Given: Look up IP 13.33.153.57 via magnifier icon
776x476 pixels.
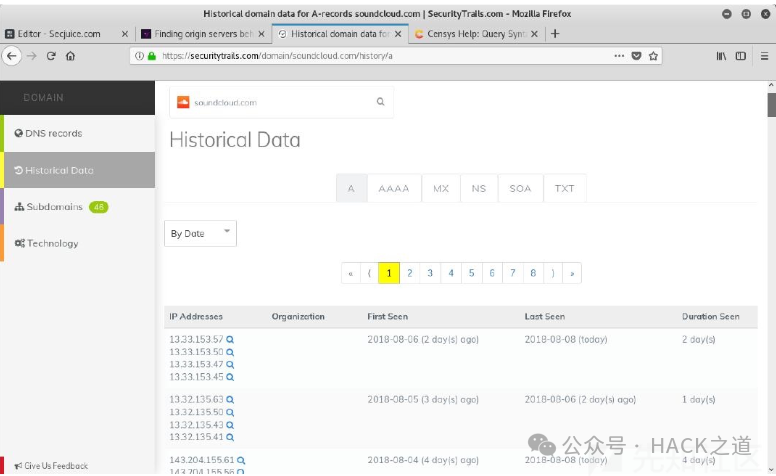Looking at the screenshot, I should 230,339.
